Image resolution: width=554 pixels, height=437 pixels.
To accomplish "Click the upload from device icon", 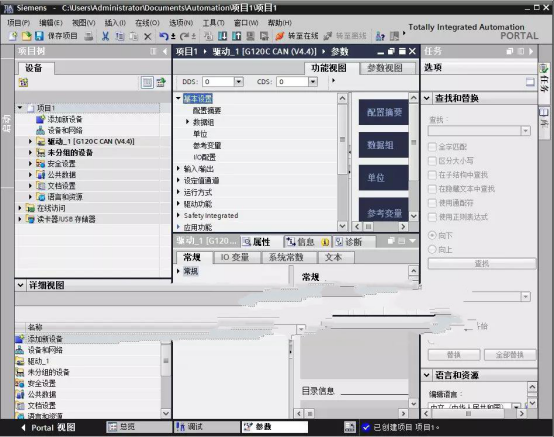I will 236,36.
